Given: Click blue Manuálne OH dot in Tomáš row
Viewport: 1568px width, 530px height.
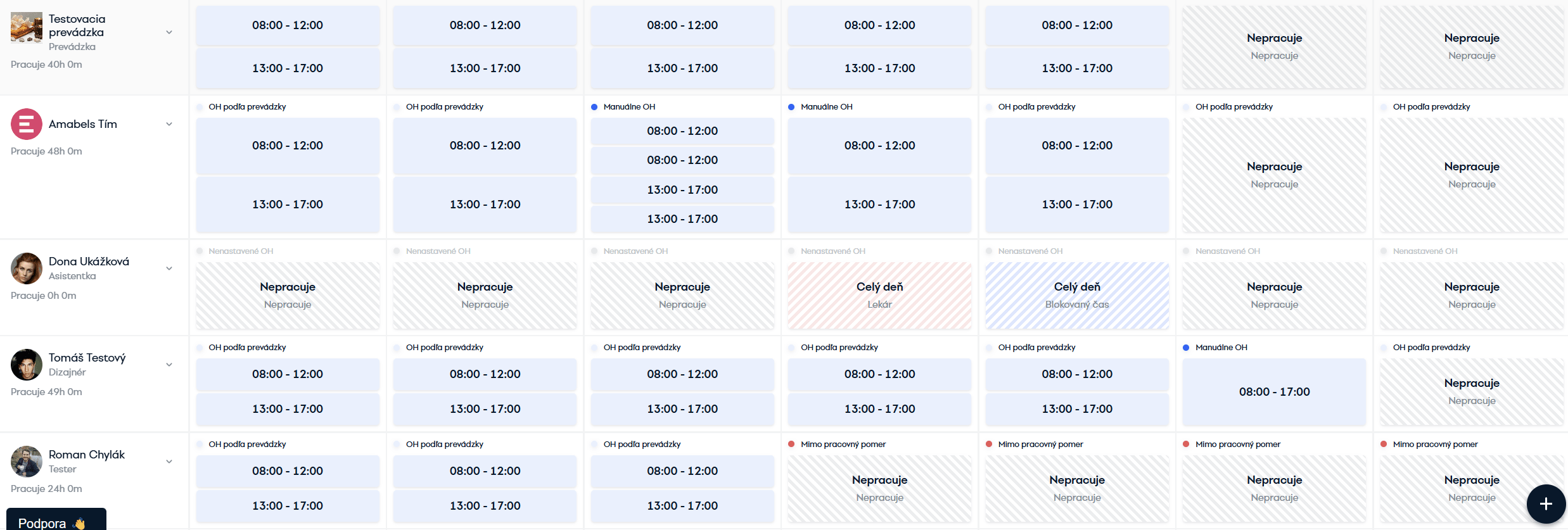Looking at the screenshot, I should [x=1186, y=348].
